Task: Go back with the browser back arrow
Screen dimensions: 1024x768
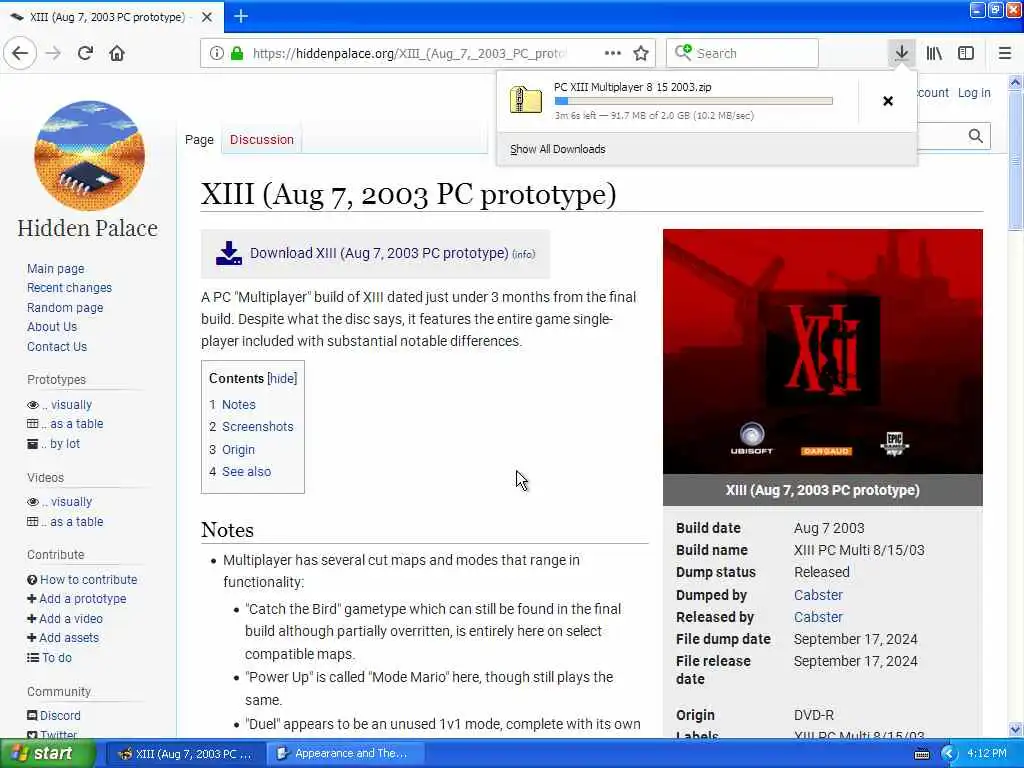Action: tap(20, 53)
